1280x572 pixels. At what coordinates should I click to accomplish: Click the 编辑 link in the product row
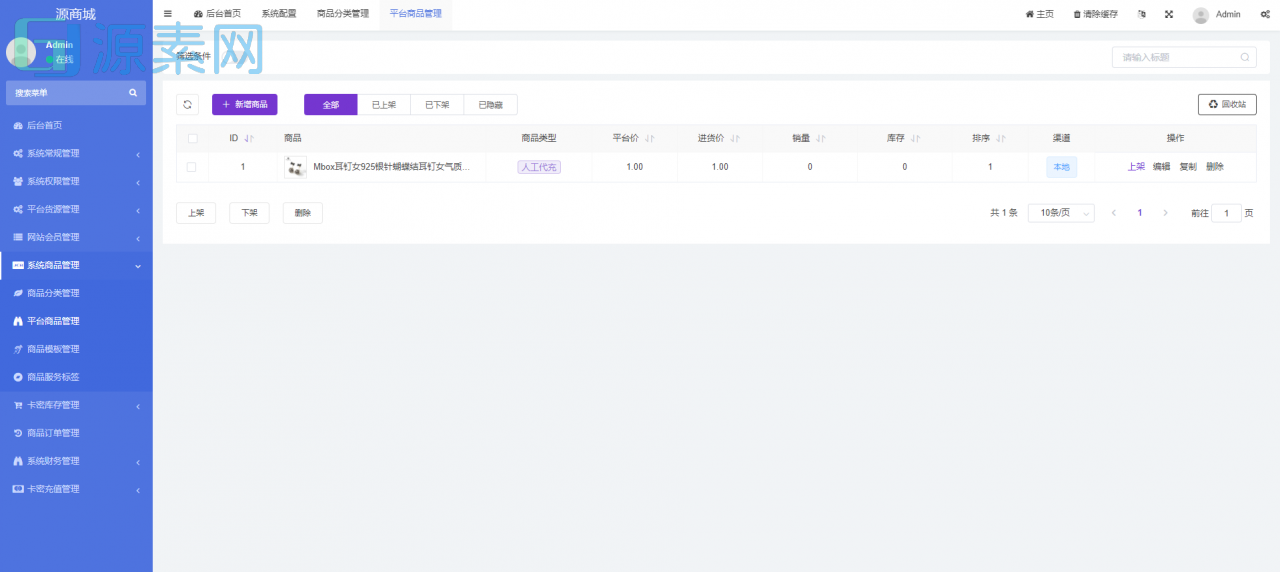click(1161, 167)
